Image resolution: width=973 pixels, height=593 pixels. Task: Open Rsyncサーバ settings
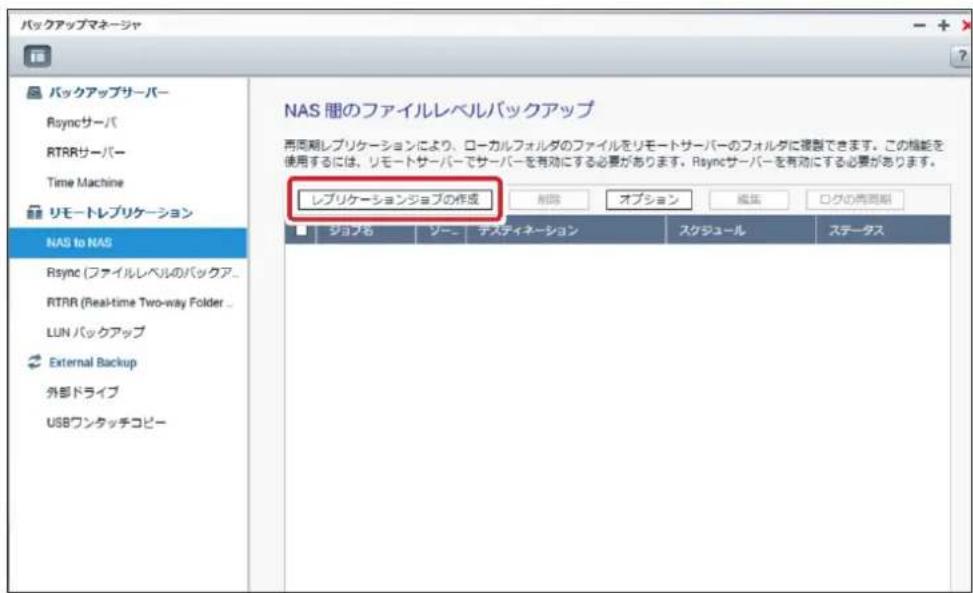click(x=82, y=122)
